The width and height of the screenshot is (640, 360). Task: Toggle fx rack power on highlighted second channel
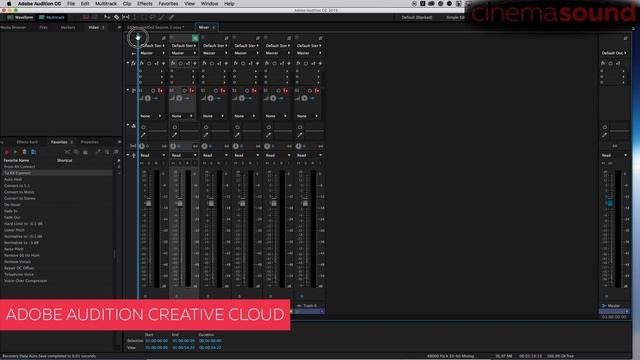[180, 63]
